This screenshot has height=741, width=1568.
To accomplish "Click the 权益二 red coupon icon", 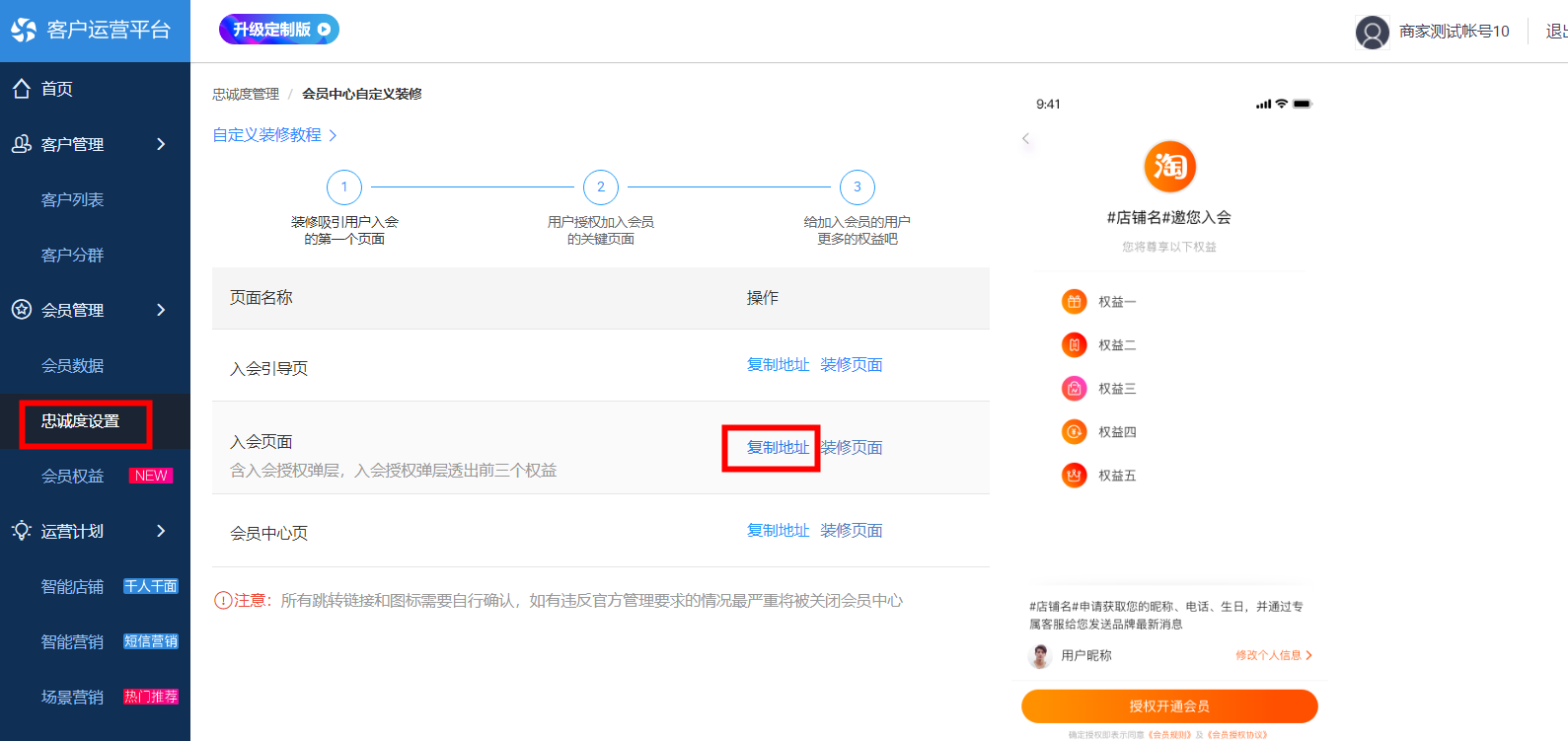I will [1074, 345].
